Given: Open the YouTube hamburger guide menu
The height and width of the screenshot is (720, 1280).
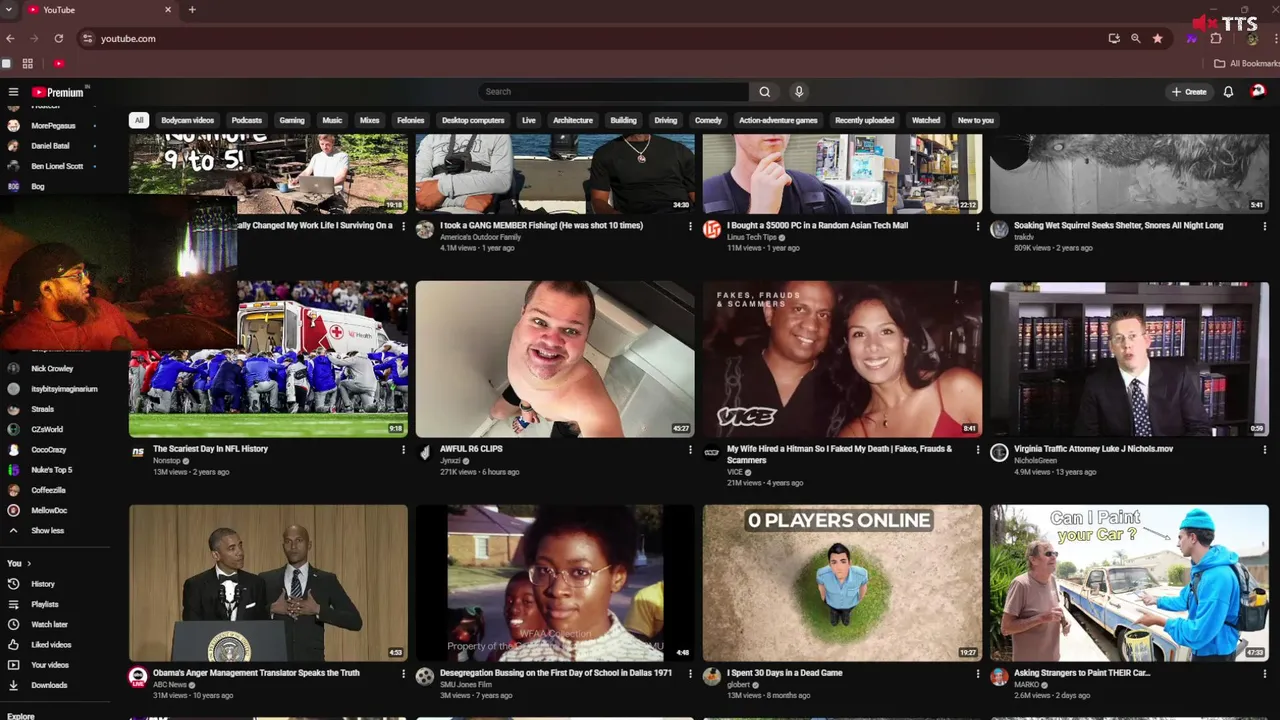Looking at the screenshot, I should tap(13, 92).
